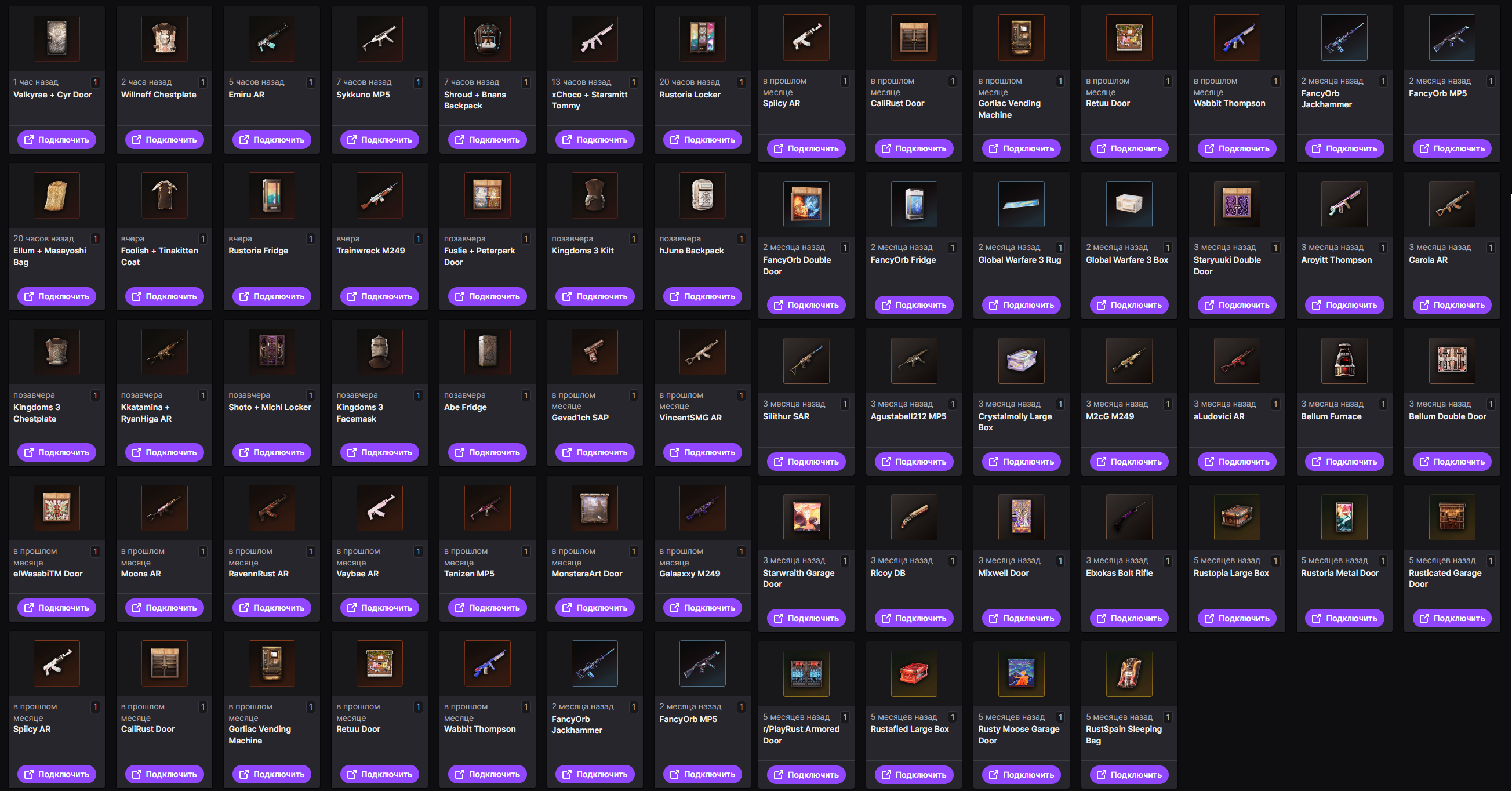Click Подключить under Ricoy DB
Image resolution: width=1512 pixels, height=791 pixels.
pos(914,618)
